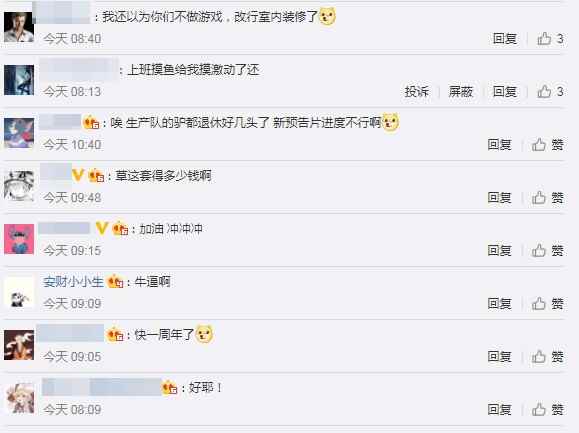The image size is (579, 433).
Task: Like the 加油 冲冲冲 comment
Action: (548, 250)
